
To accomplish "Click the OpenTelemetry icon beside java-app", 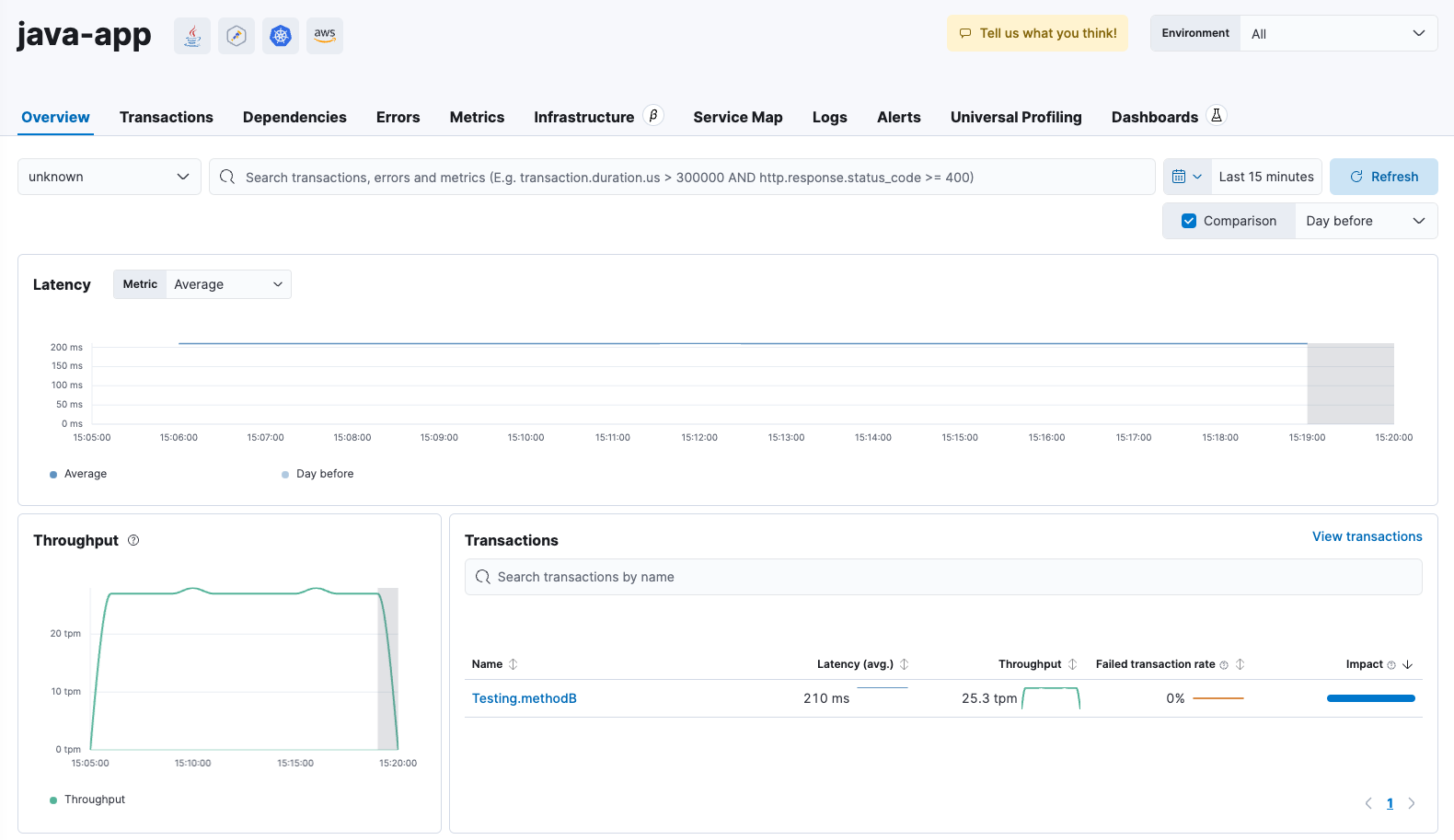I will [237, 36].
